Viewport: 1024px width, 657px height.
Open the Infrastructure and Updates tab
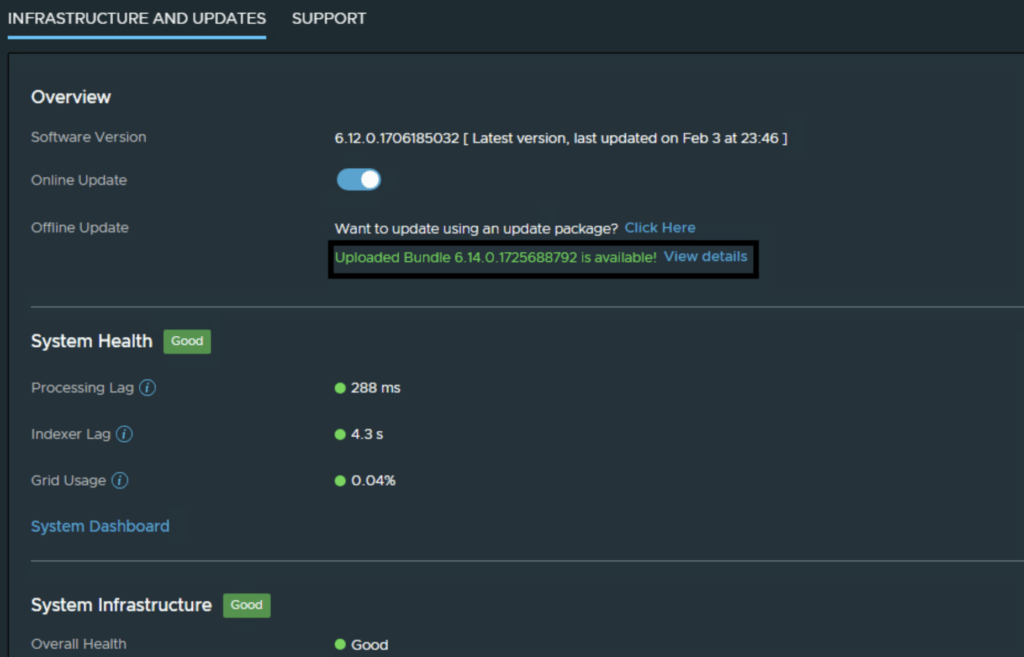click(137, 18)
